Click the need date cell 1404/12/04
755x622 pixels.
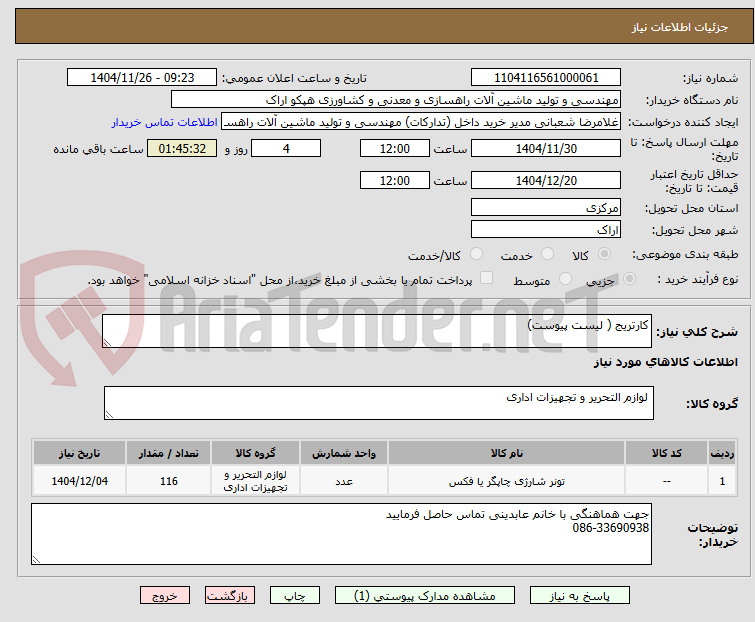(x=79, y=481)
